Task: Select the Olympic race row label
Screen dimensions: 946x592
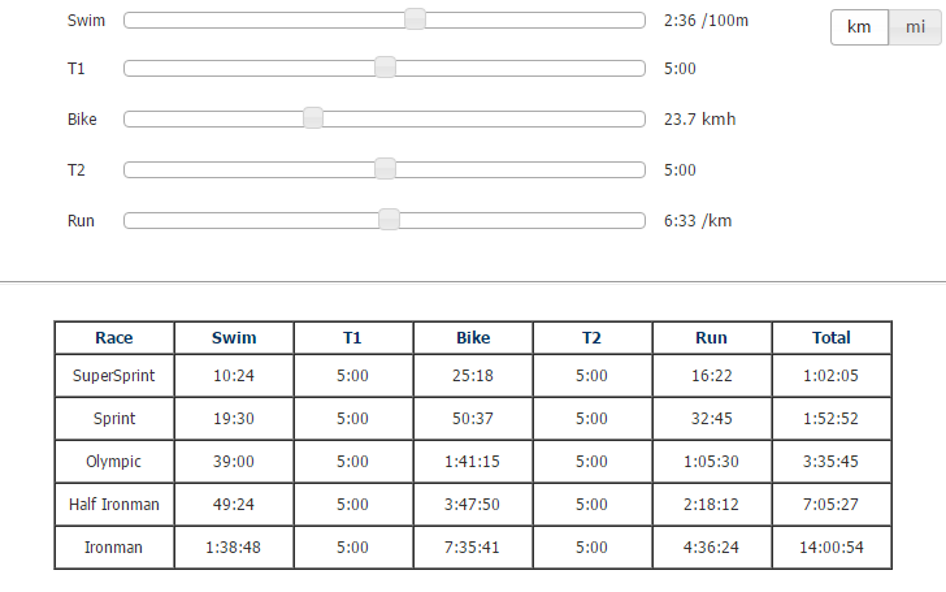Action: [x=114, y=462]
